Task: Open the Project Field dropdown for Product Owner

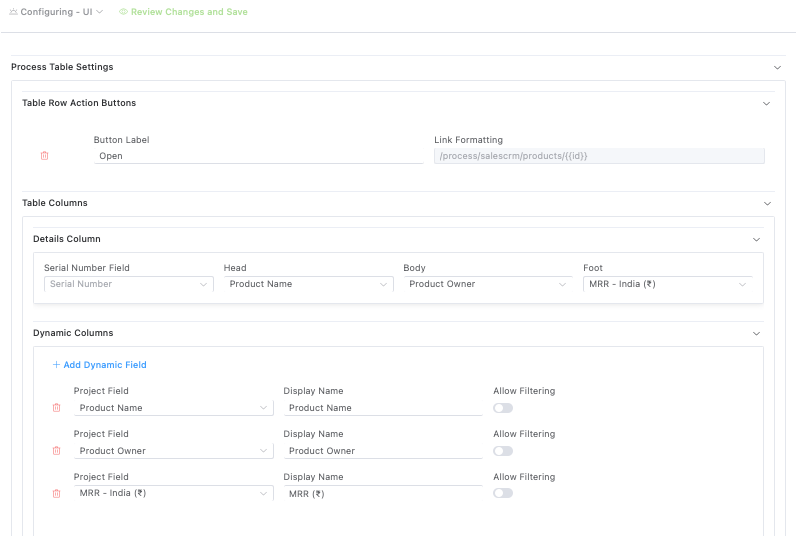Action: [x=174, y=451]
